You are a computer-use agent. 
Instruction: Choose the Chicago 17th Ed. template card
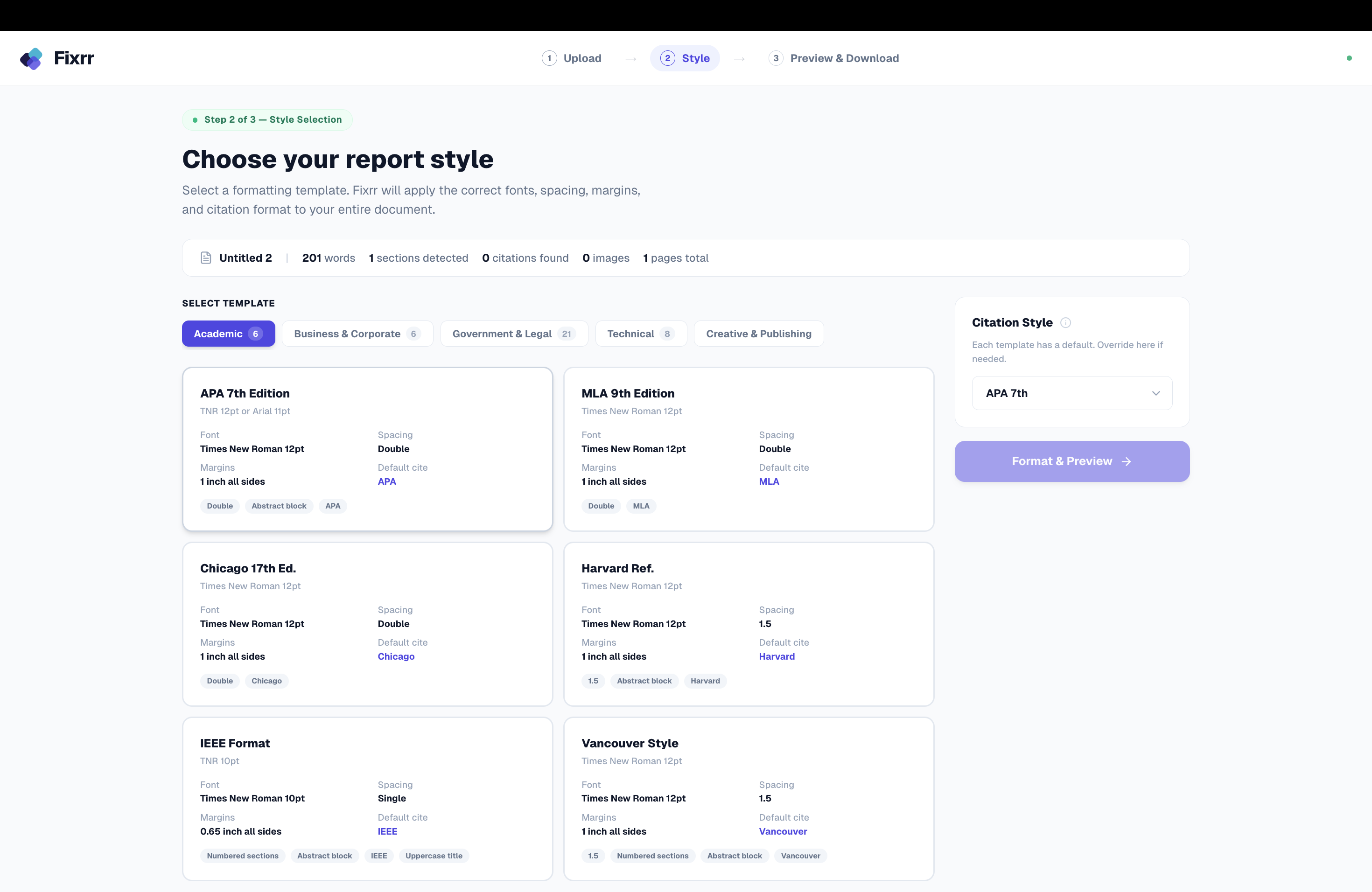point(367,623)
